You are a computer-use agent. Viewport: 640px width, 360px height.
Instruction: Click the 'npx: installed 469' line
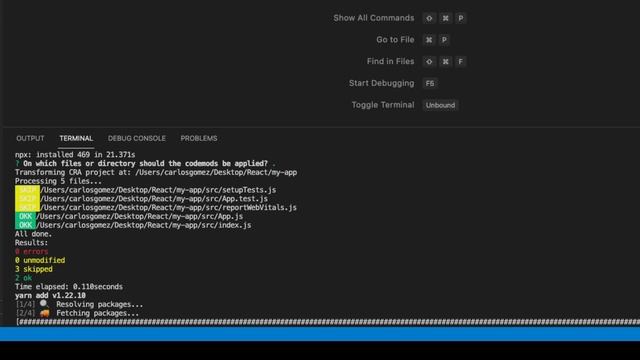click(x=75, y=155)
